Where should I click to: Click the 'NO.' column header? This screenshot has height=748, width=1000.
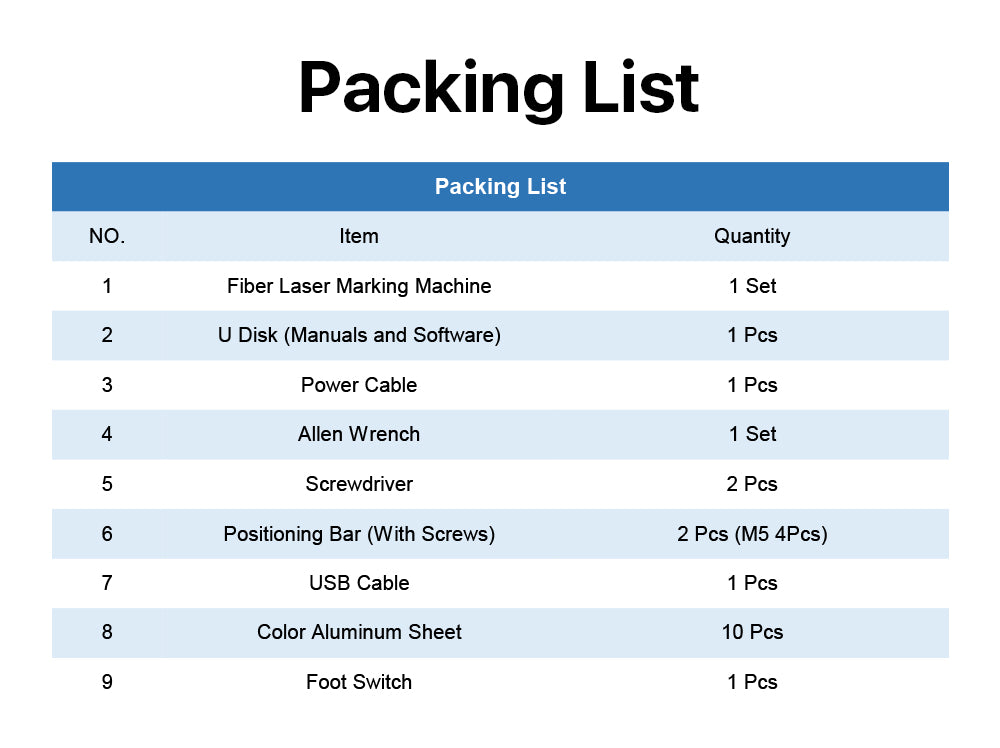[107, 236]
